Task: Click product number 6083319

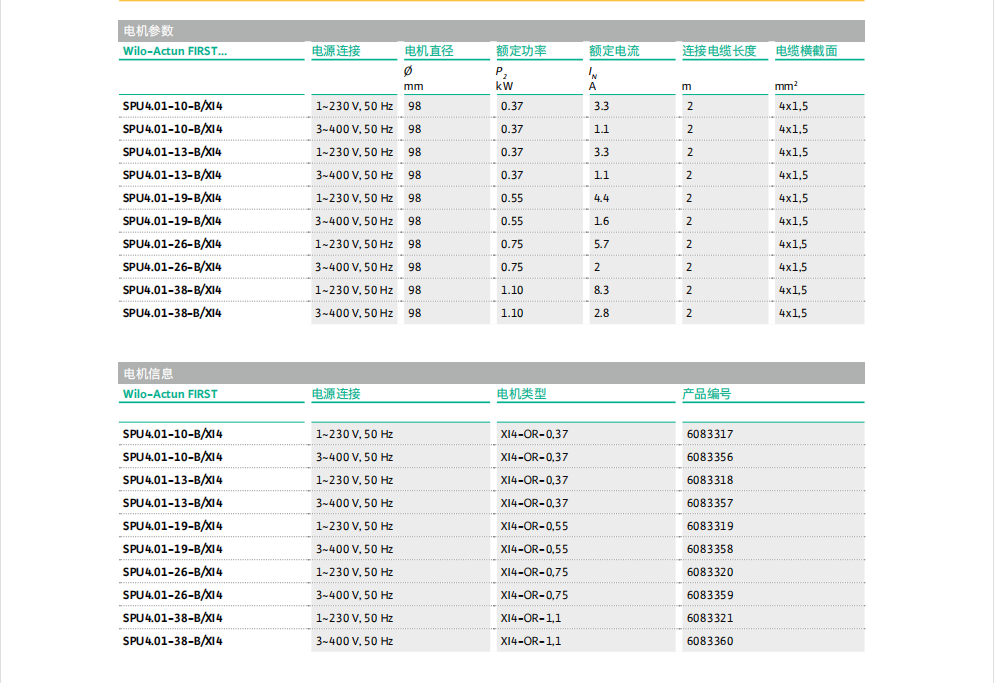Action: pos(710,526)
